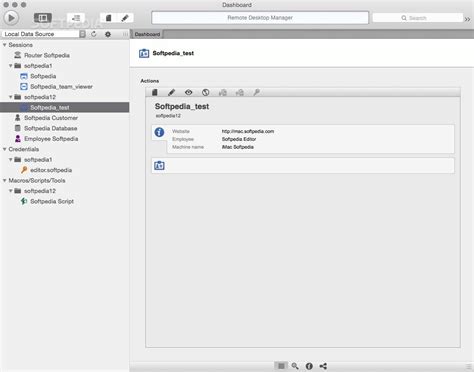Click the blocked circle icon in Actions bar
The height and width of the screenshot is (372, 474).
(x=206, y=93)
